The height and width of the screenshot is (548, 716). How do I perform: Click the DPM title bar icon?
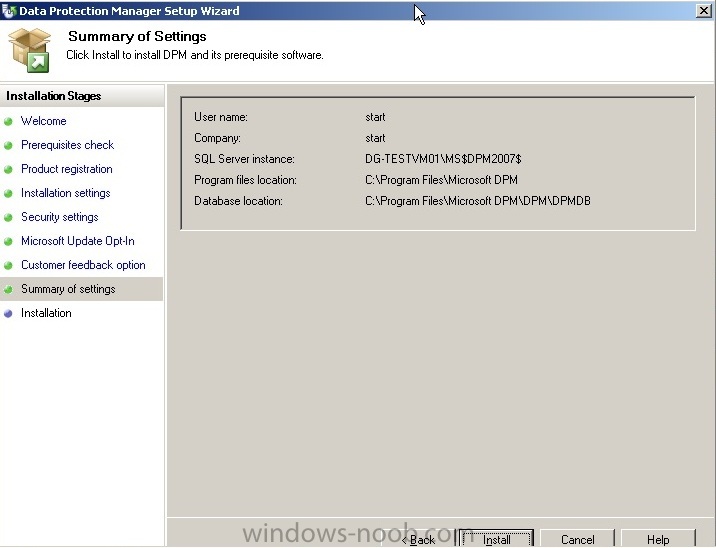click(x=9, y=11)
